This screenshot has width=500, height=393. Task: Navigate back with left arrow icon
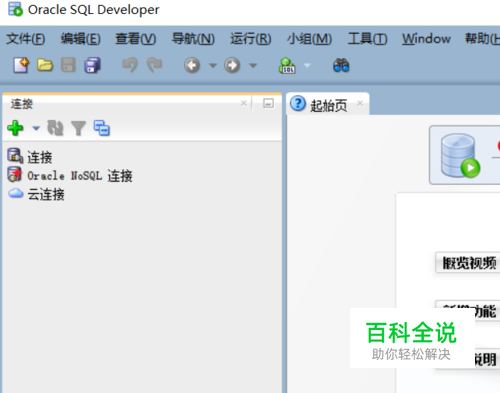pos(192,65)
